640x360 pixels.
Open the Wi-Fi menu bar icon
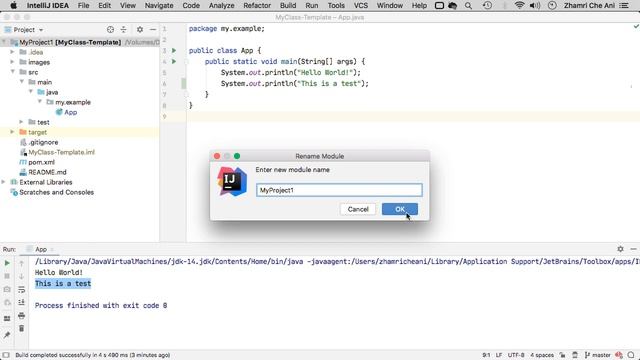[519, 5]
